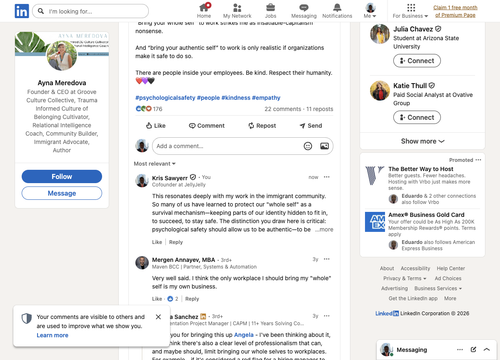Screen dimensions: 500x360
Task: Repost this post
Action: [x=262, y=126]
